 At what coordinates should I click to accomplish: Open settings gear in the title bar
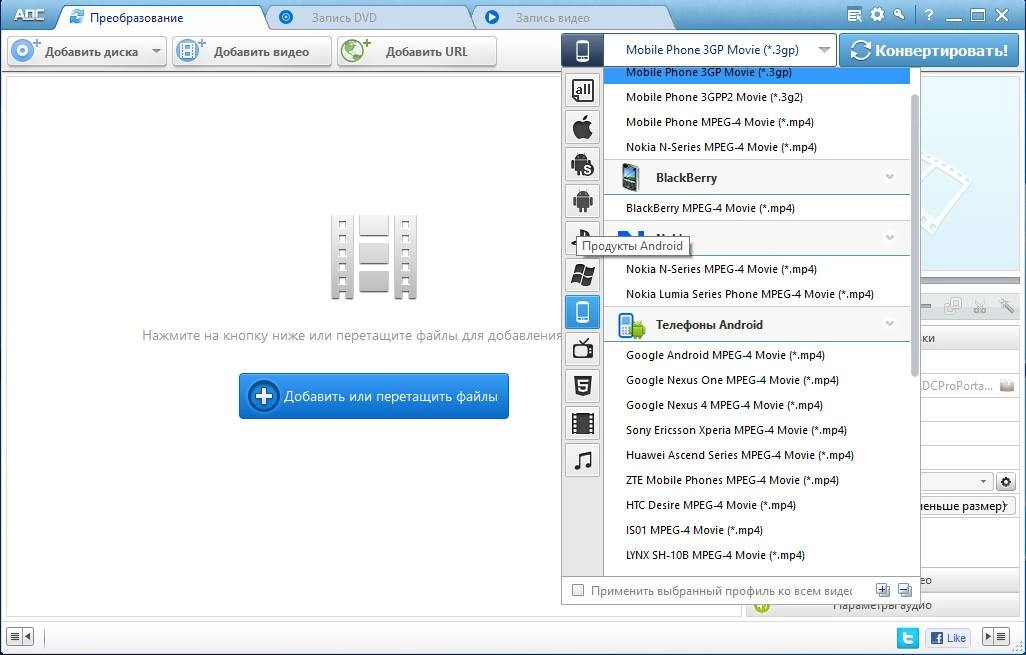(x=877, y=14)
